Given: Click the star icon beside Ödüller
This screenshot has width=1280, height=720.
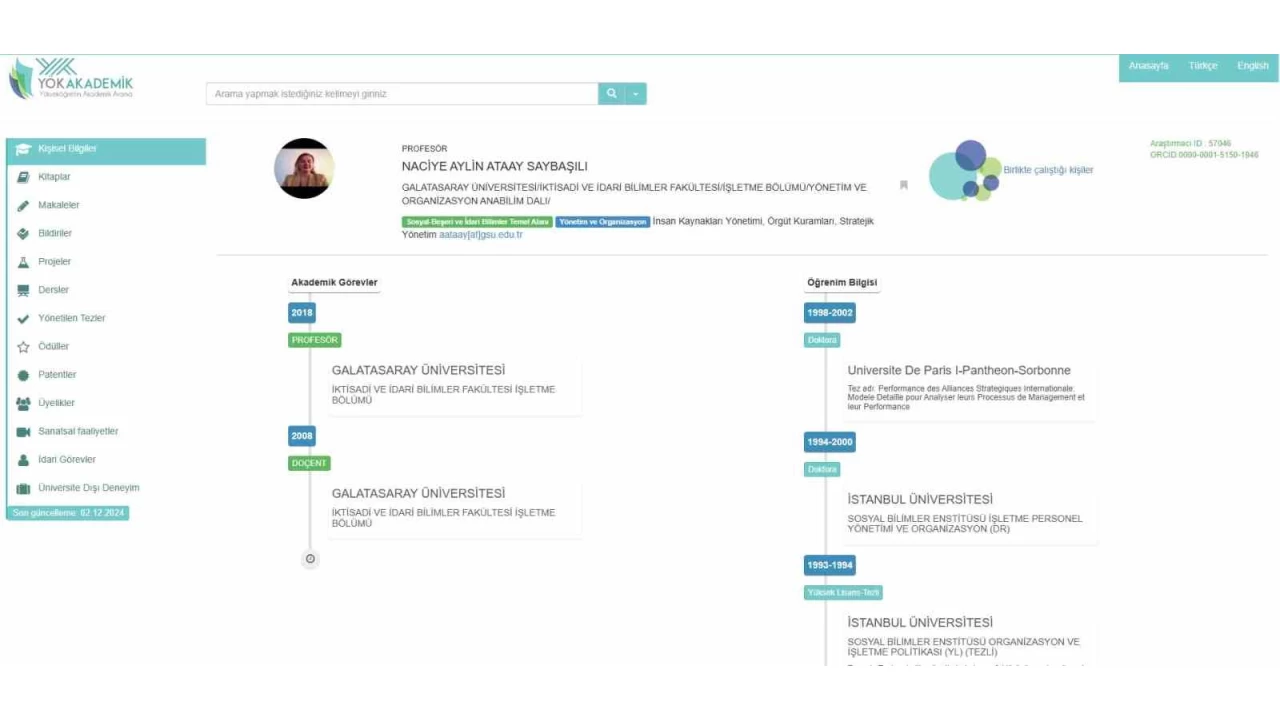Looking at the screenshot, I should [23, 347].
